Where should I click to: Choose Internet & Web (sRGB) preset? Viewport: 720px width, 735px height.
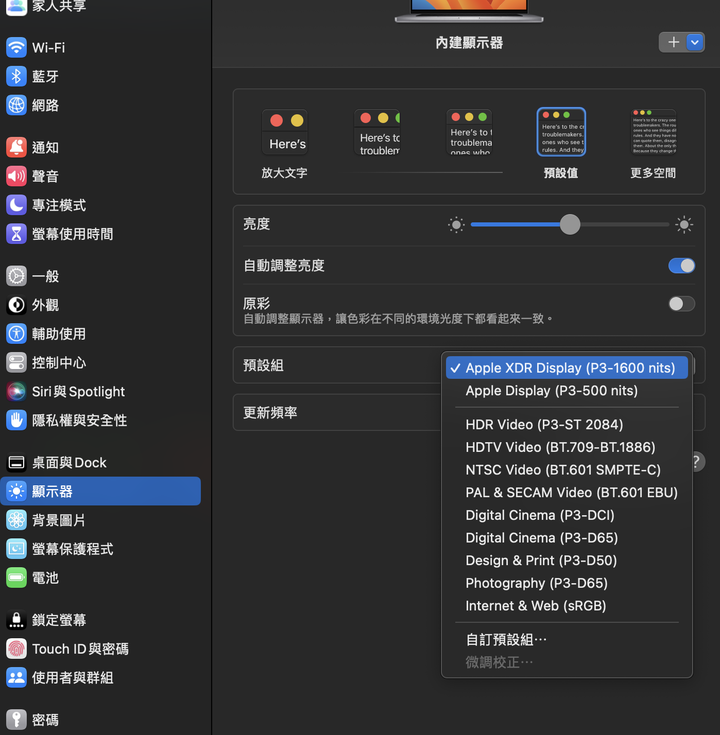567,606
